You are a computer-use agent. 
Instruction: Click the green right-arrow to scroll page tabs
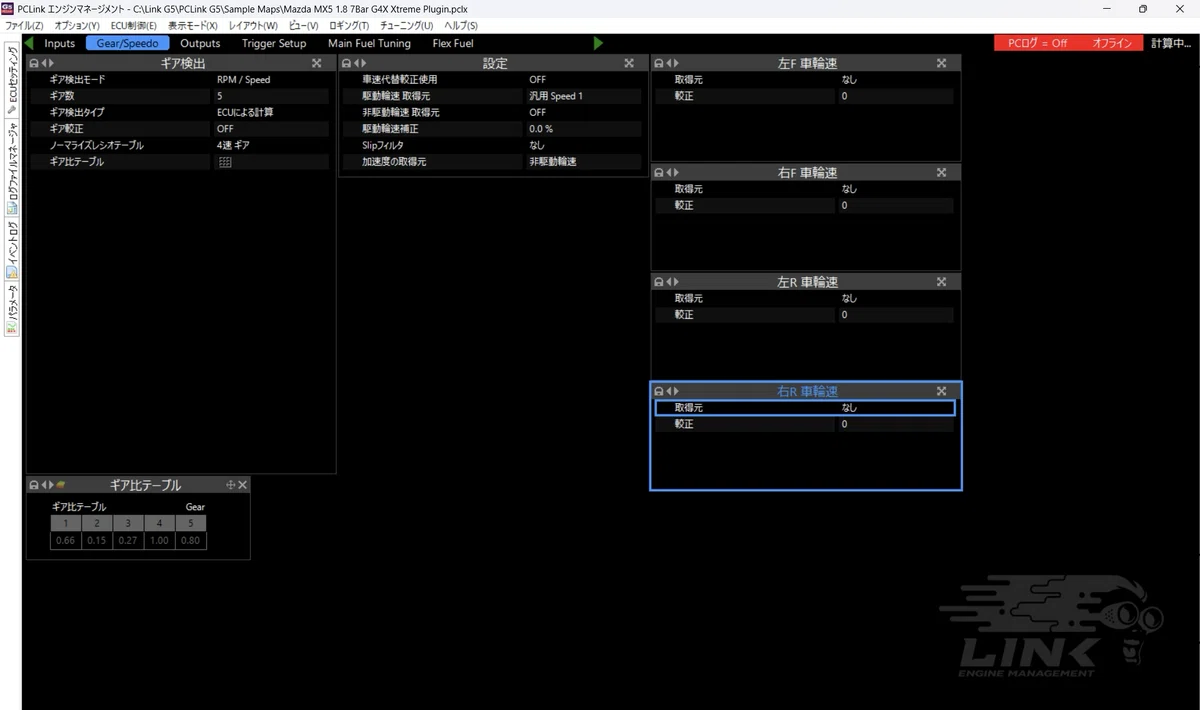pyautogui.click(x=598, y=43)
